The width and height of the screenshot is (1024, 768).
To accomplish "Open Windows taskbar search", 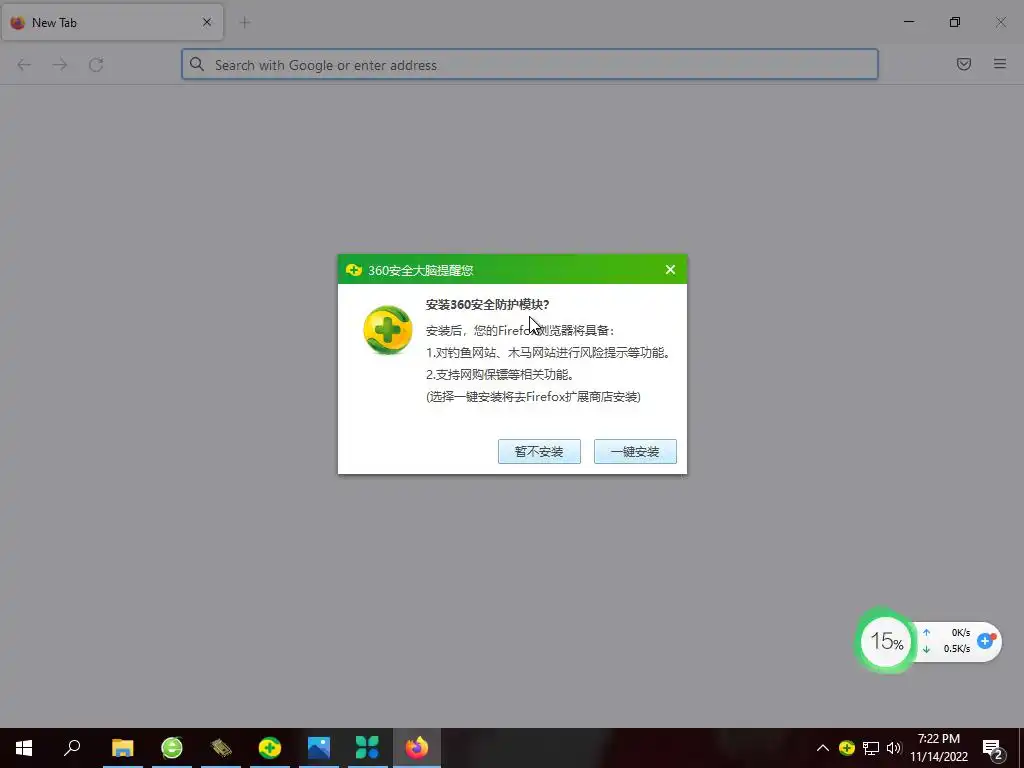I will point(72,748).
